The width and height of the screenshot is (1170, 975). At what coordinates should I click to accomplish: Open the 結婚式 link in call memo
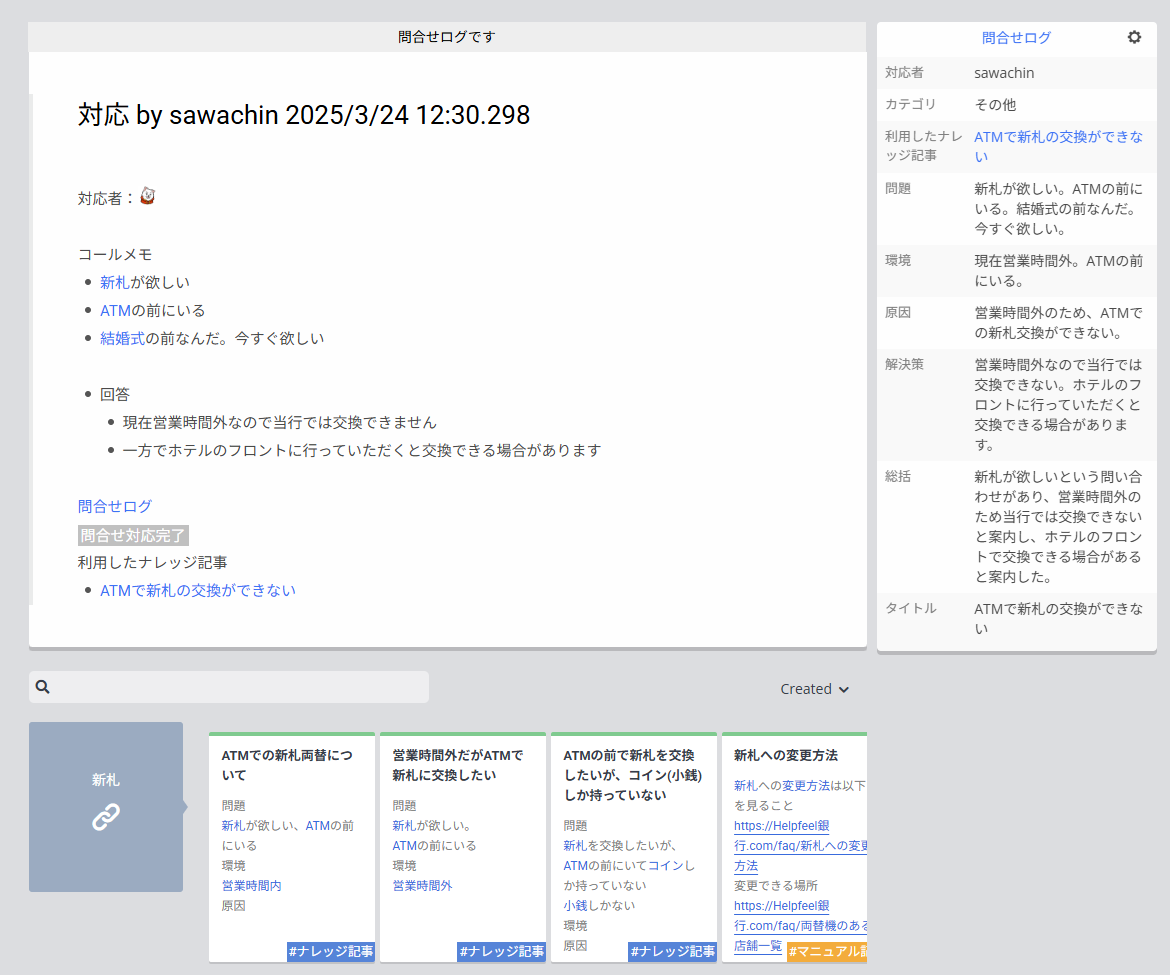(122, 338)
